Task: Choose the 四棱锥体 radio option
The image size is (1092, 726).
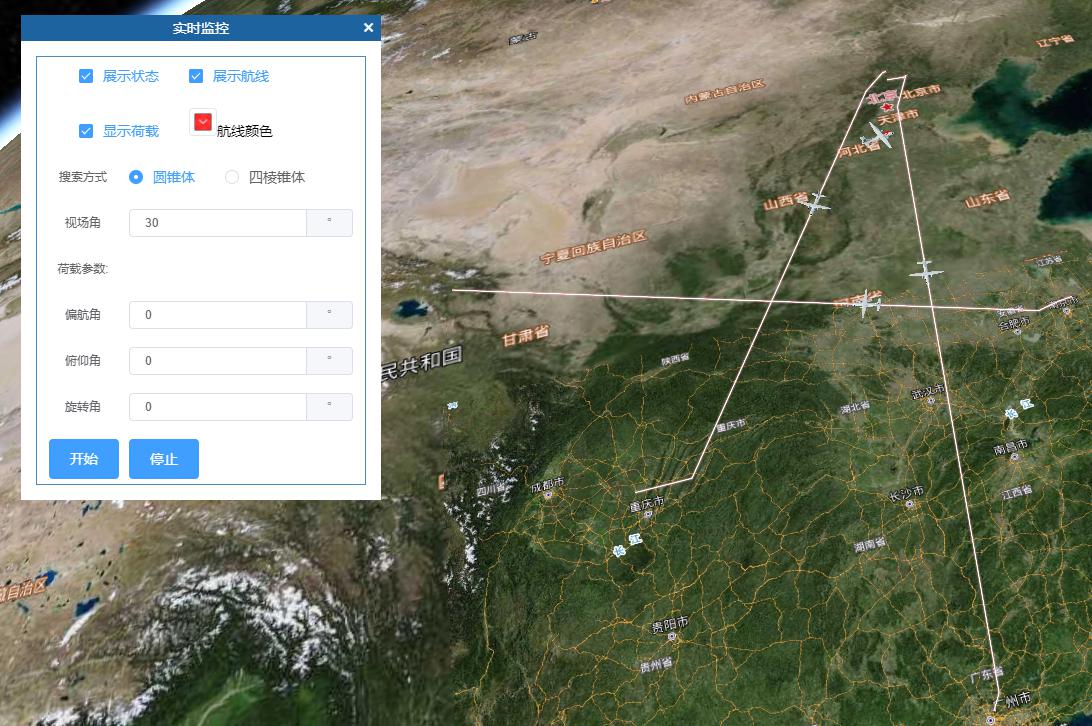Action: pos(232,177)
